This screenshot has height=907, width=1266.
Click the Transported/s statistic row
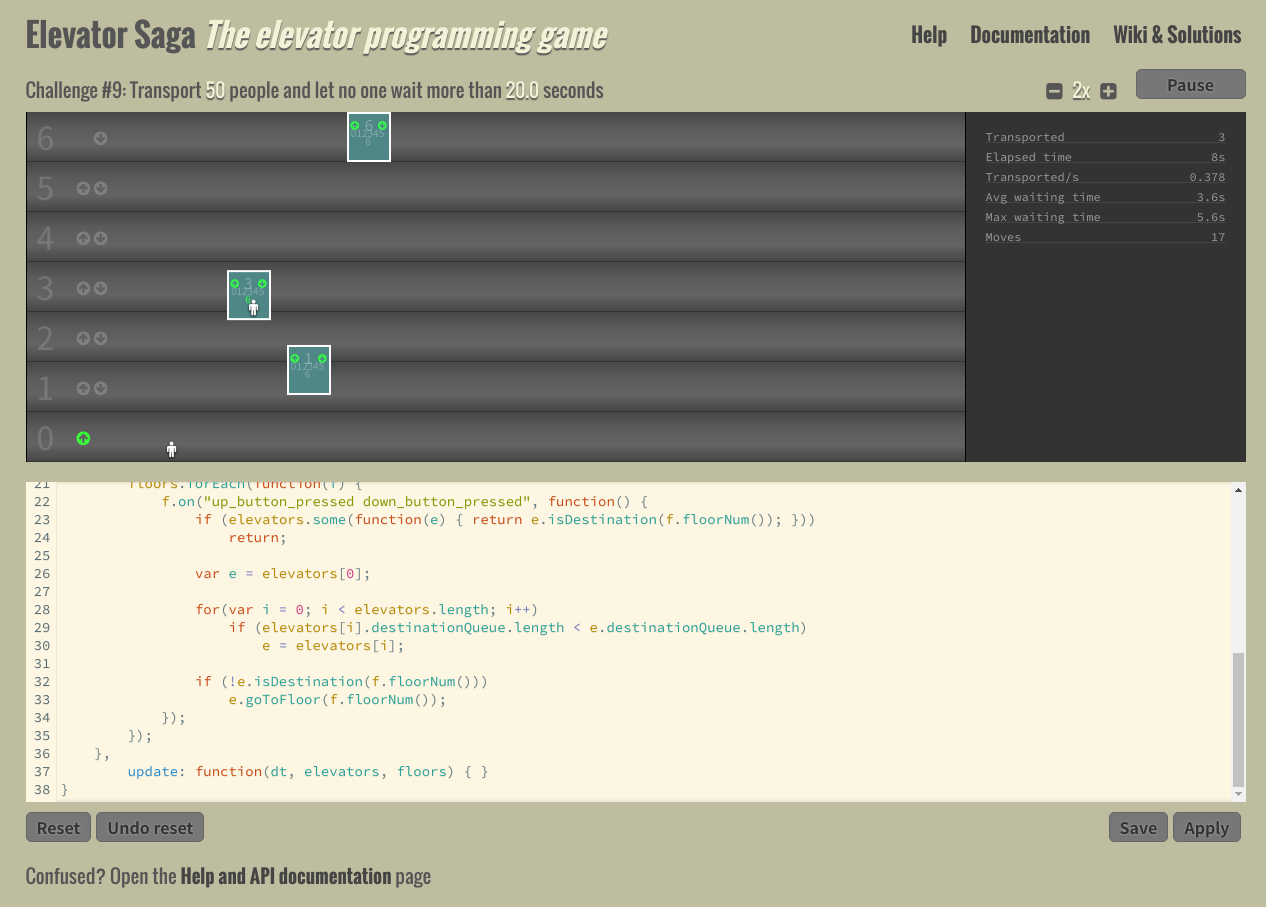point(1105,177)
